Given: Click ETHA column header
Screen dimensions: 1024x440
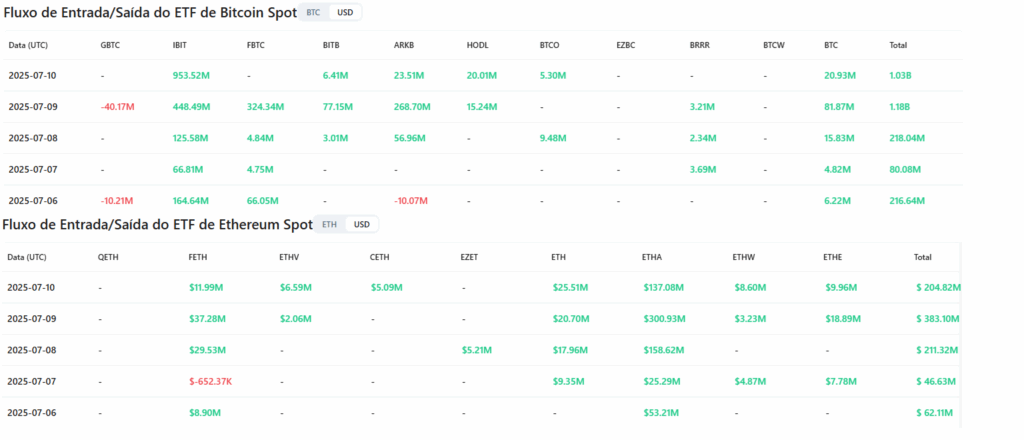Looking at the screenshot, I should coord(652,257).
